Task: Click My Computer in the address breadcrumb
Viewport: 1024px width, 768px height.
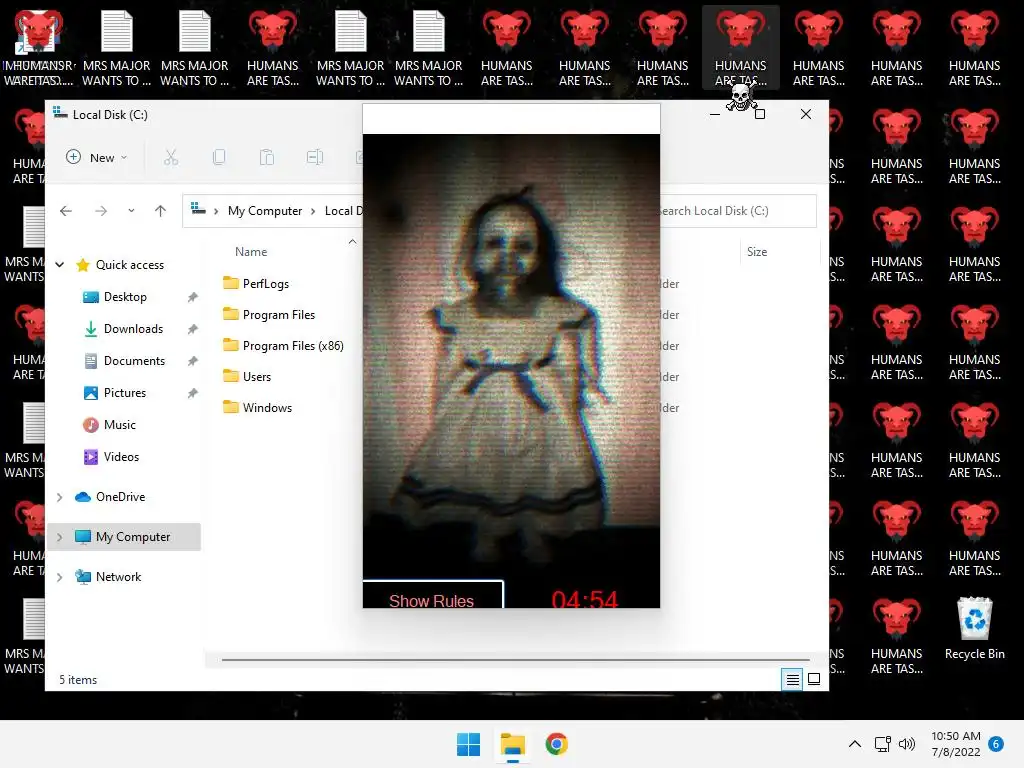Action: pos(265,211)
